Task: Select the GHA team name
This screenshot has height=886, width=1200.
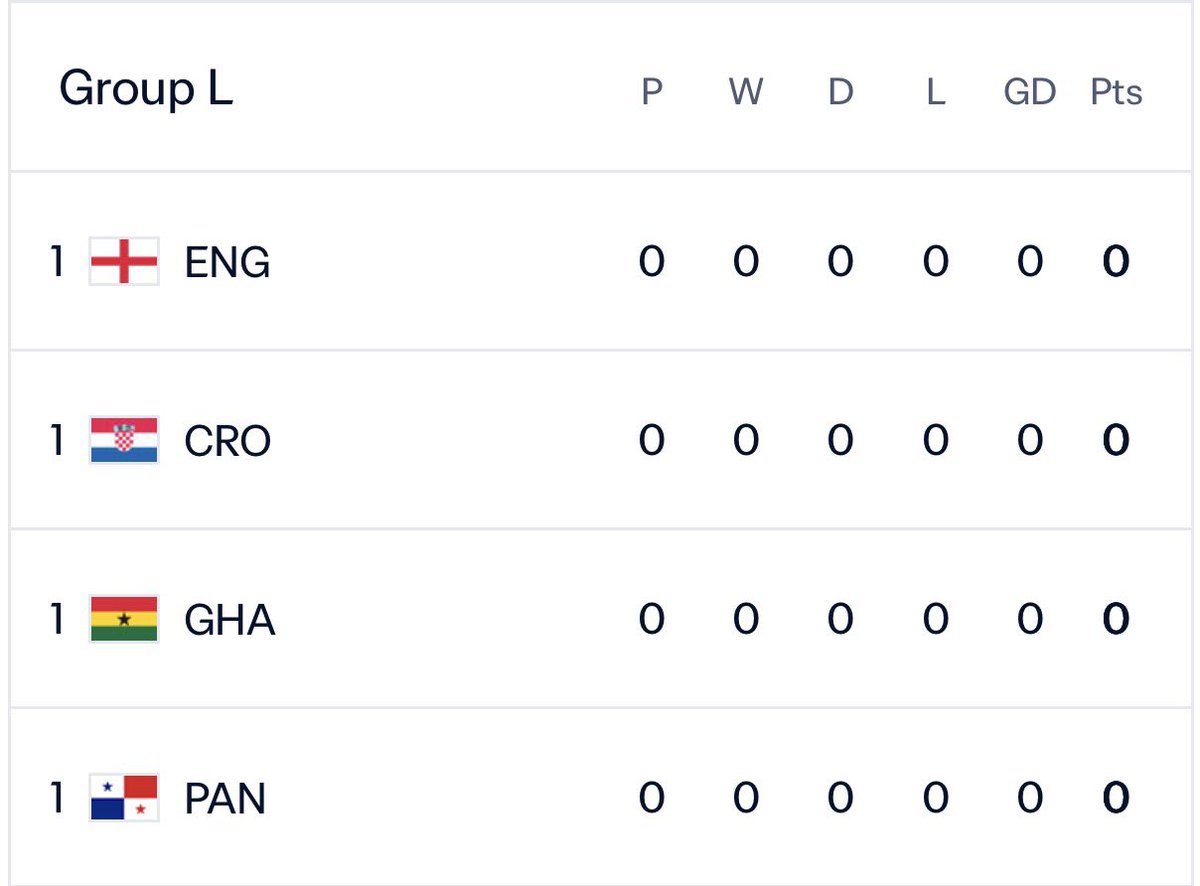Action: (x=230, y=620)
